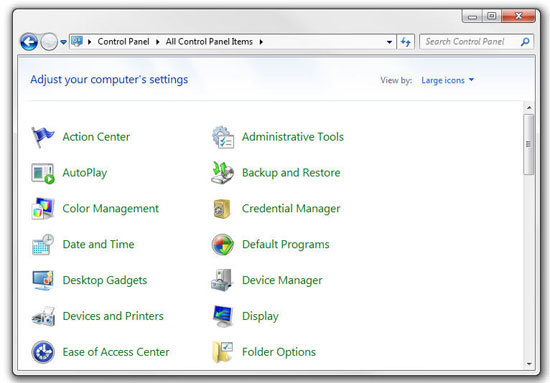The height and width of the screenshot is (383, 550).
Task: Open the Large icons view dropdown
Action: 448,80
